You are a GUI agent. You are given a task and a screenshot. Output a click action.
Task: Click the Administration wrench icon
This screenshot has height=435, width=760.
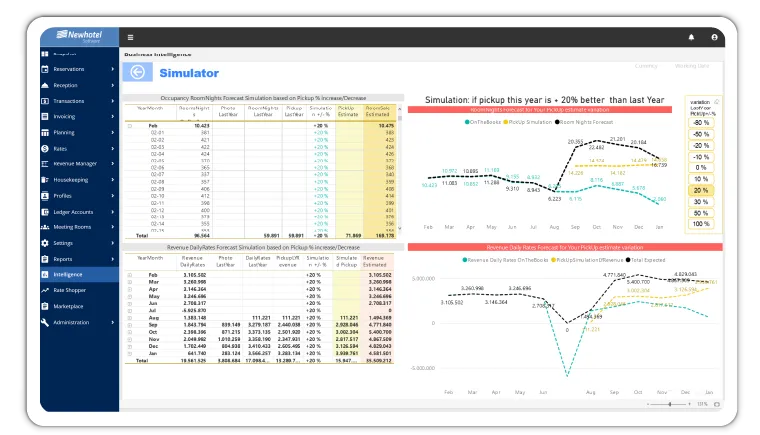(45, 322)
